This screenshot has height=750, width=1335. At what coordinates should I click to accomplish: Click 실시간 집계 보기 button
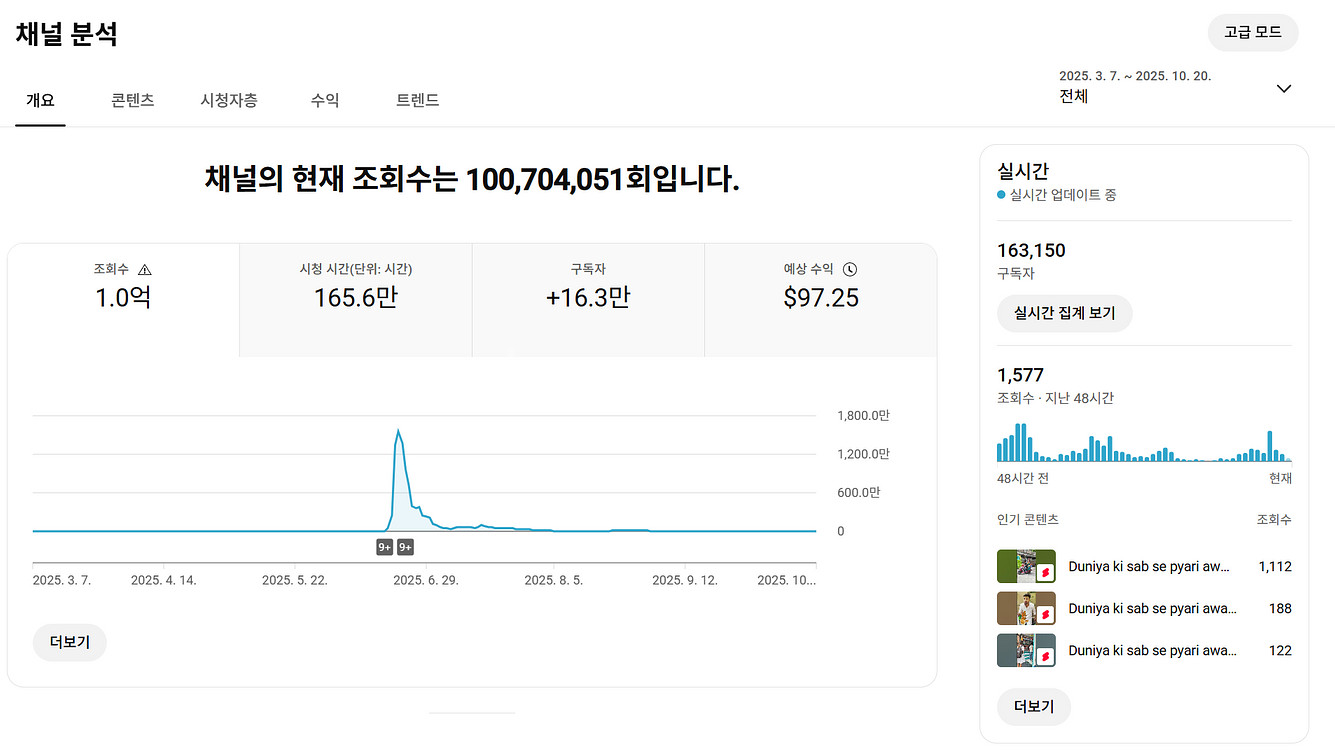pyautogui.click(x=1064, y=314)
